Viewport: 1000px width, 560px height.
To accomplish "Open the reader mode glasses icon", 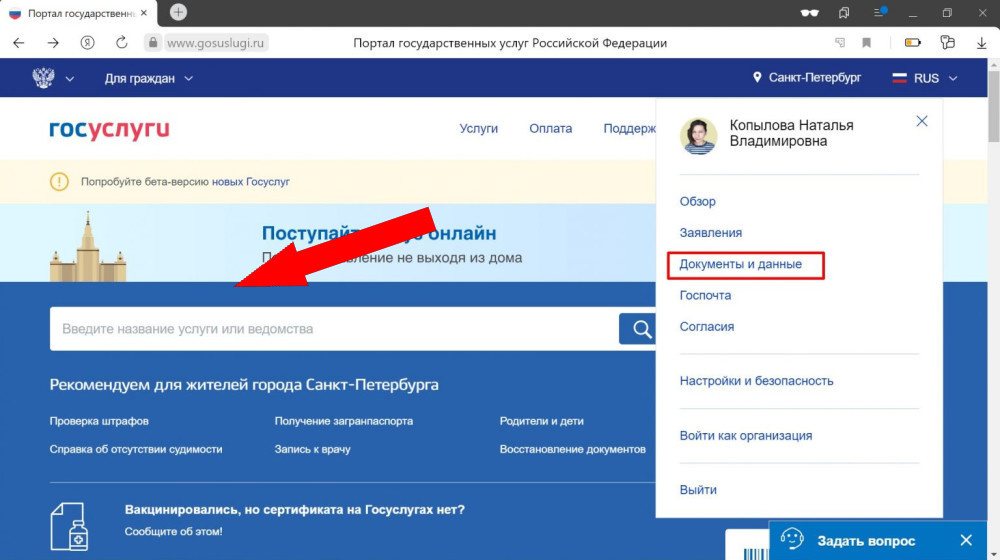I will coord(809,13).
